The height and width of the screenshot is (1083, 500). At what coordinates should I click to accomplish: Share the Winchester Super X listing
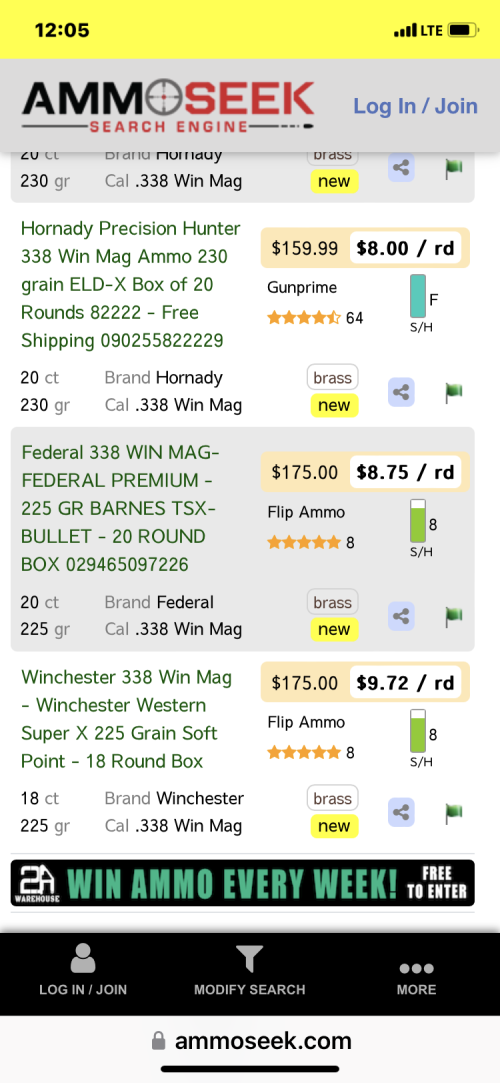[x=401, y=813]
